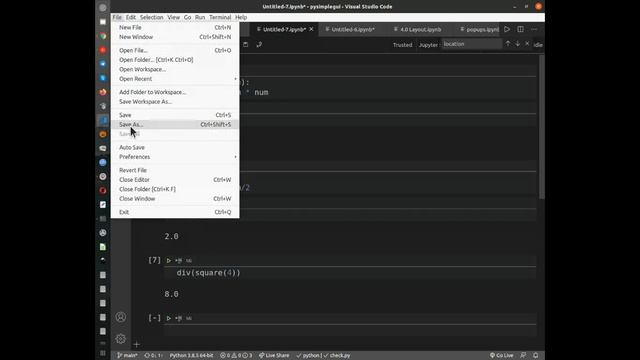Select Revert File menu entry

[x=175, y=170]
